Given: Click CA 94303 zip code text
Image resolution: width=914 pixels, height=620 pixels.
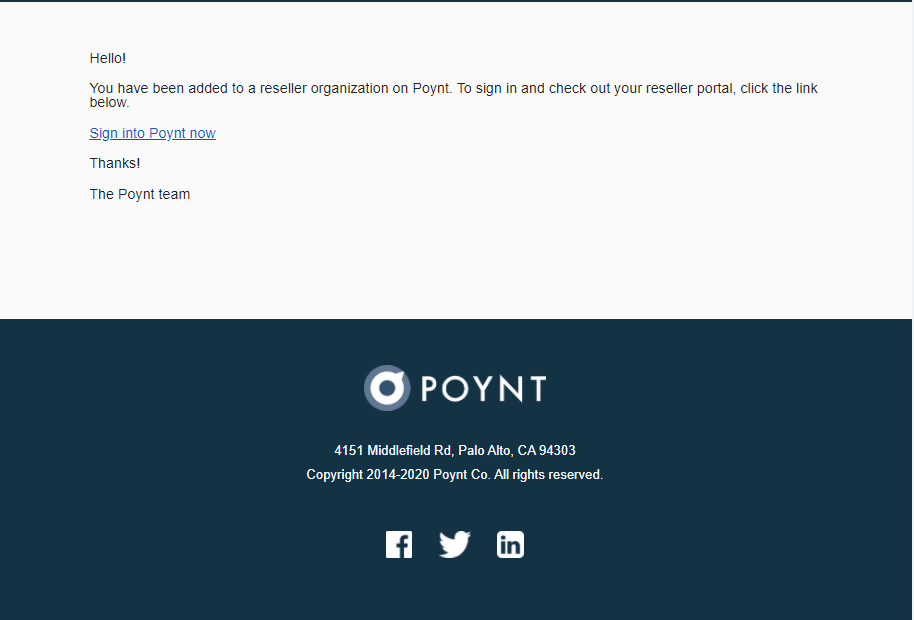Looking at the screenshot, I should coord(547,450).
